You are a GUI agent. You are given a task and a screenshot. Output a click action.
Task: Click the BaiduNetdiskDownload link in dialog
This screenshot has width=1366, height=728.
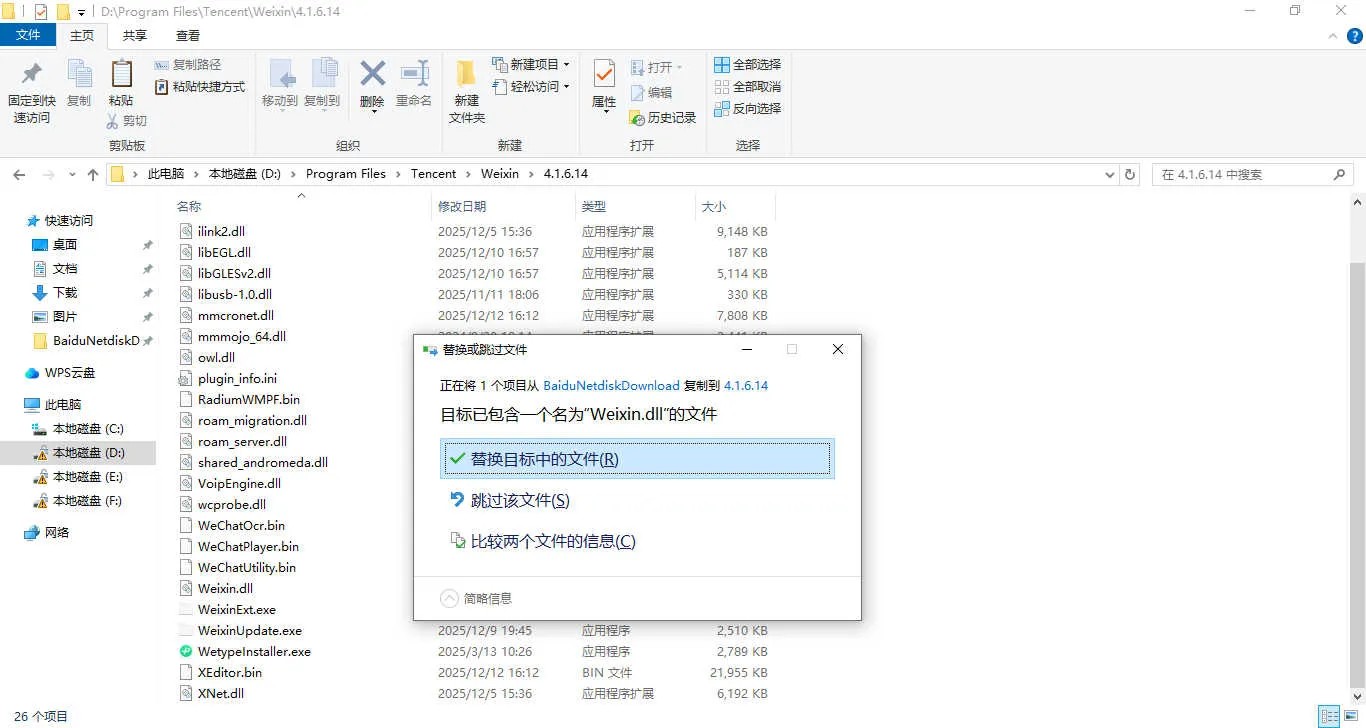611,384
